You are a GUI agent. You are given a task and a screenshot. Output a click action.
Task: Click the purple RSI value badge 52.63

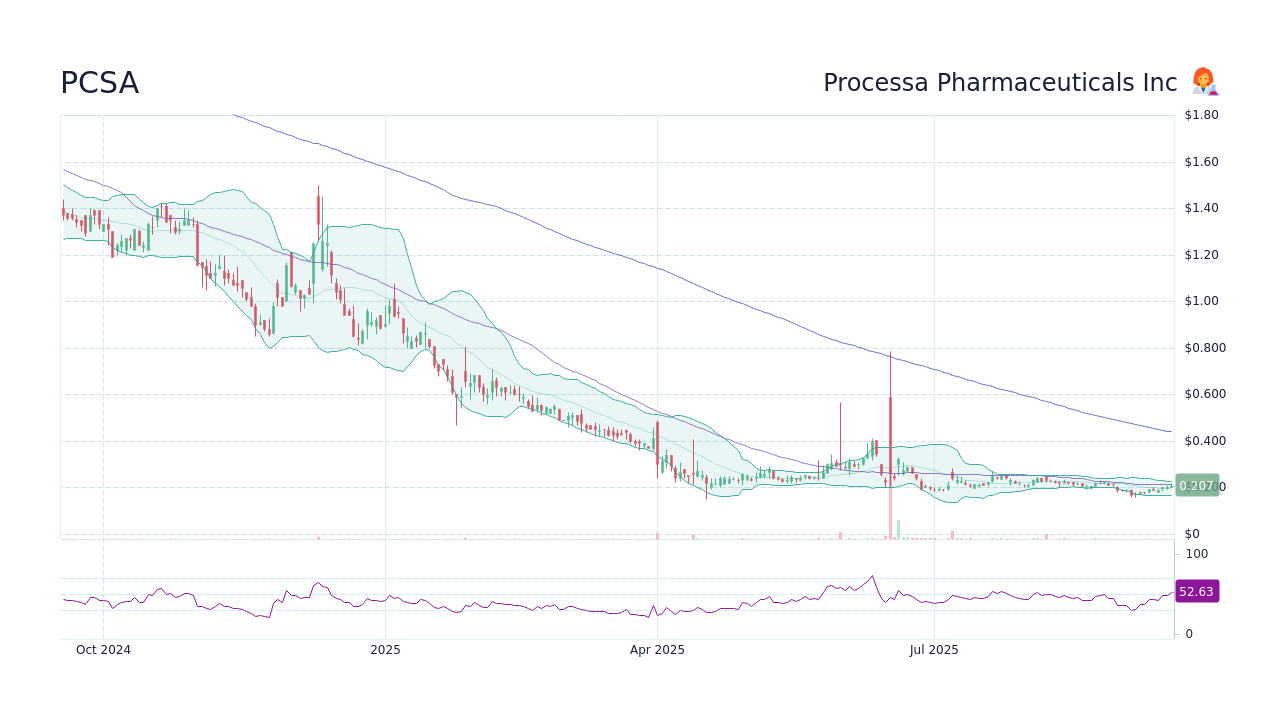(x=1196, y=591)
